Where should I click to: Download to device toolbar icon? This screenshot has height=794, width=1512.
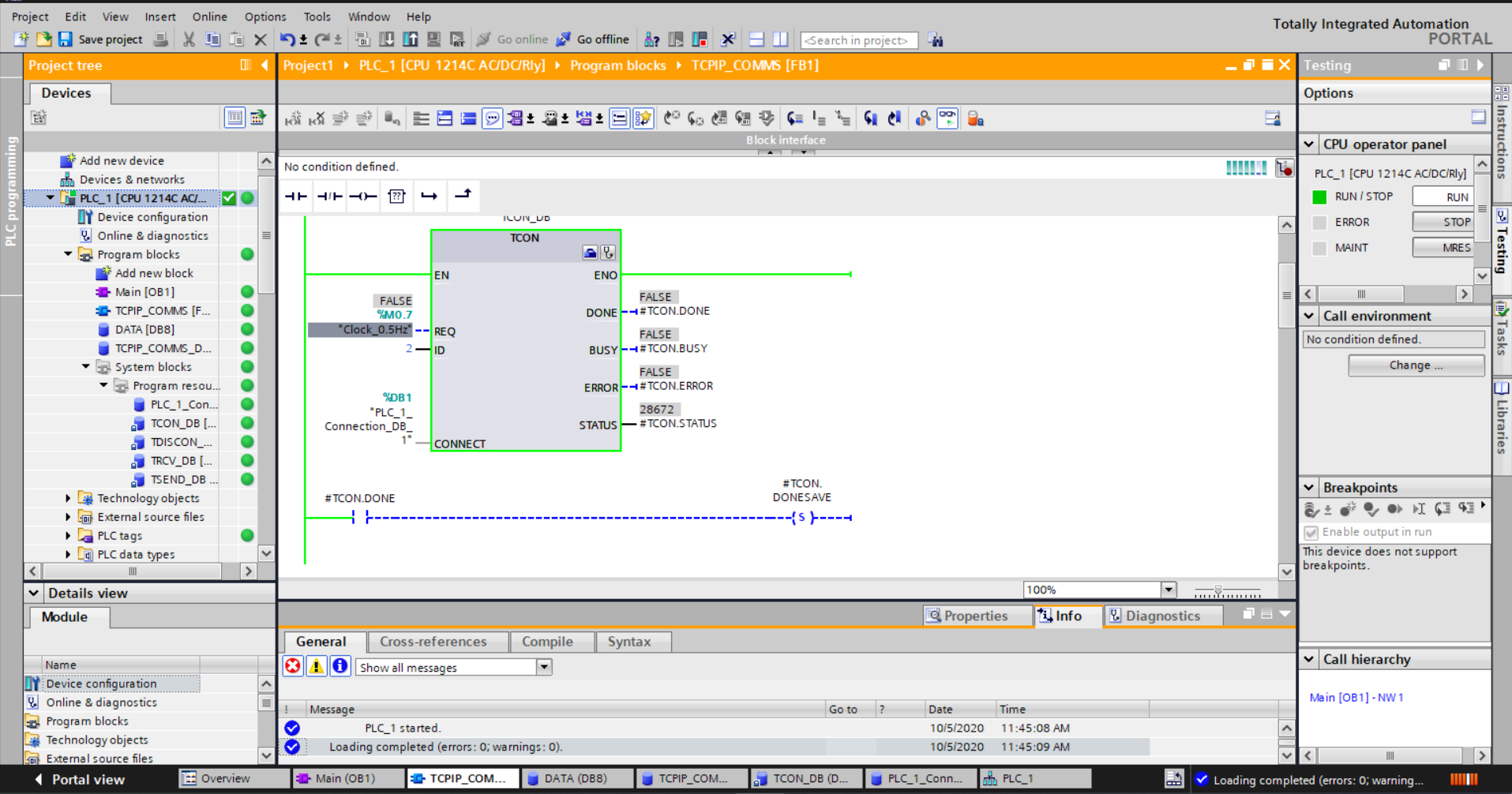coord(387,39)
